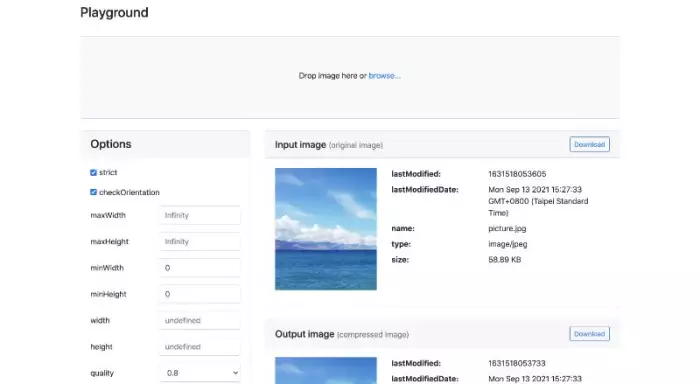The height and width of the screenshot is (384, 700).
Task: Click the checkOrientation label text
Action: coord(129,192)
